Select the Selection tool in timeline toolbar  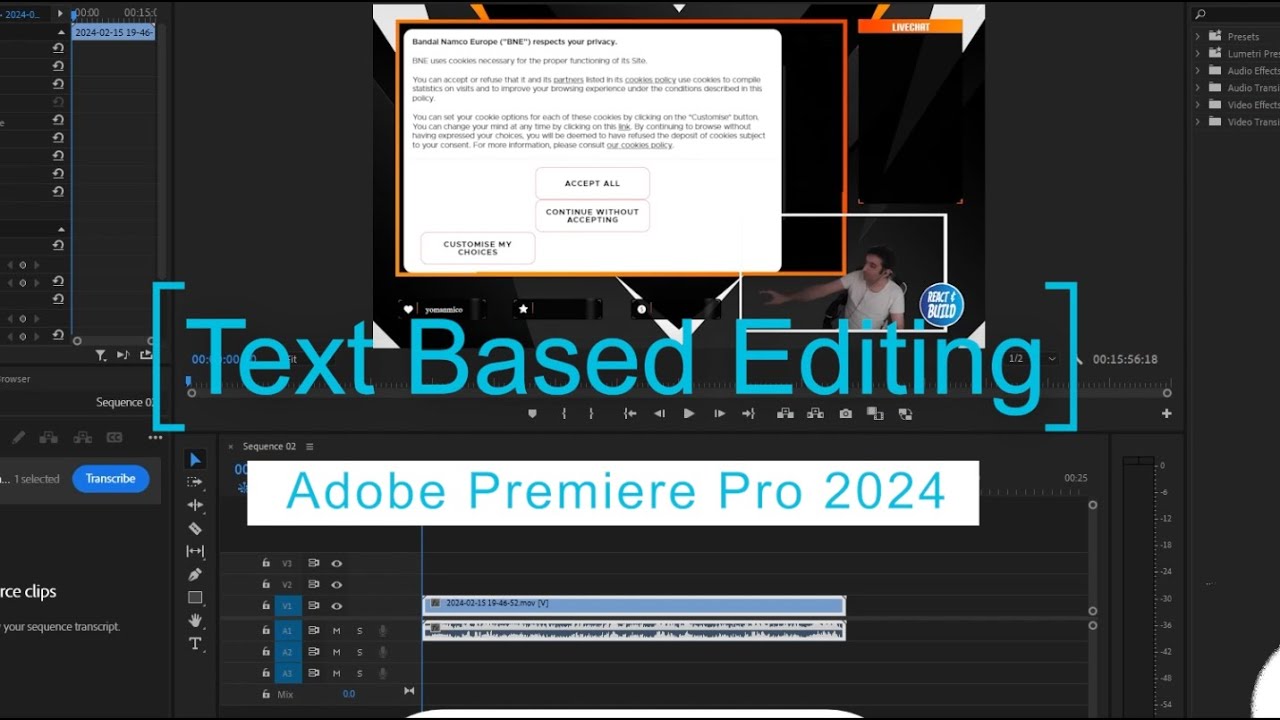click(196, 459)
